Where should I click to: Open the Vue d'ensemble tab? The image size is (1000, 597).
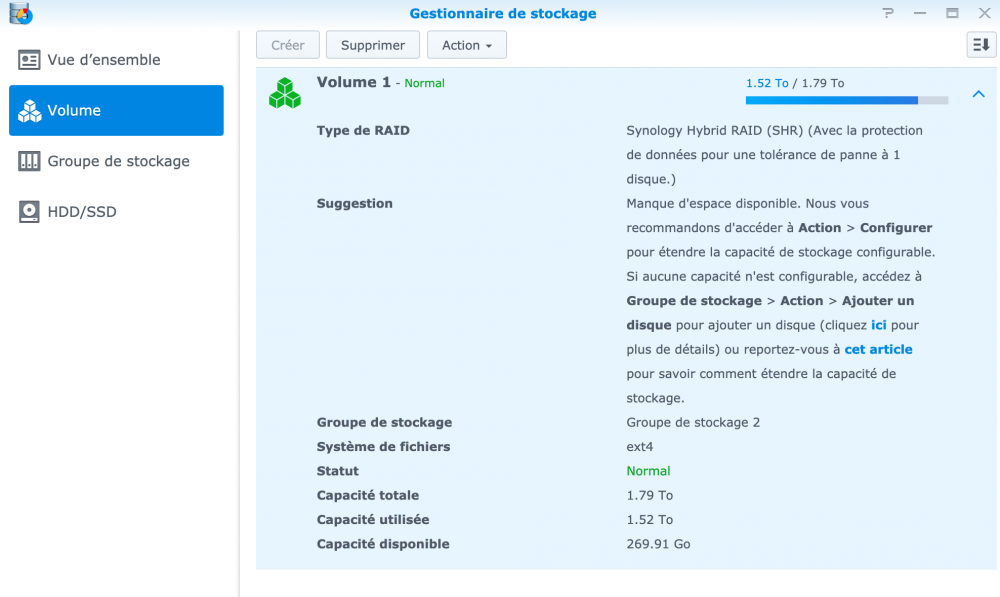tap(104, 60)
